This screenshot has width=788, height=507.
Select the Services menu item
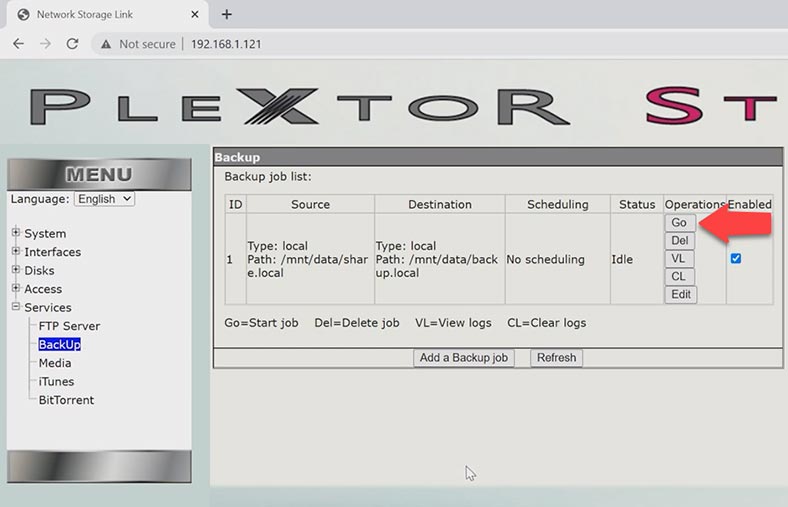(x=48, y=308)
